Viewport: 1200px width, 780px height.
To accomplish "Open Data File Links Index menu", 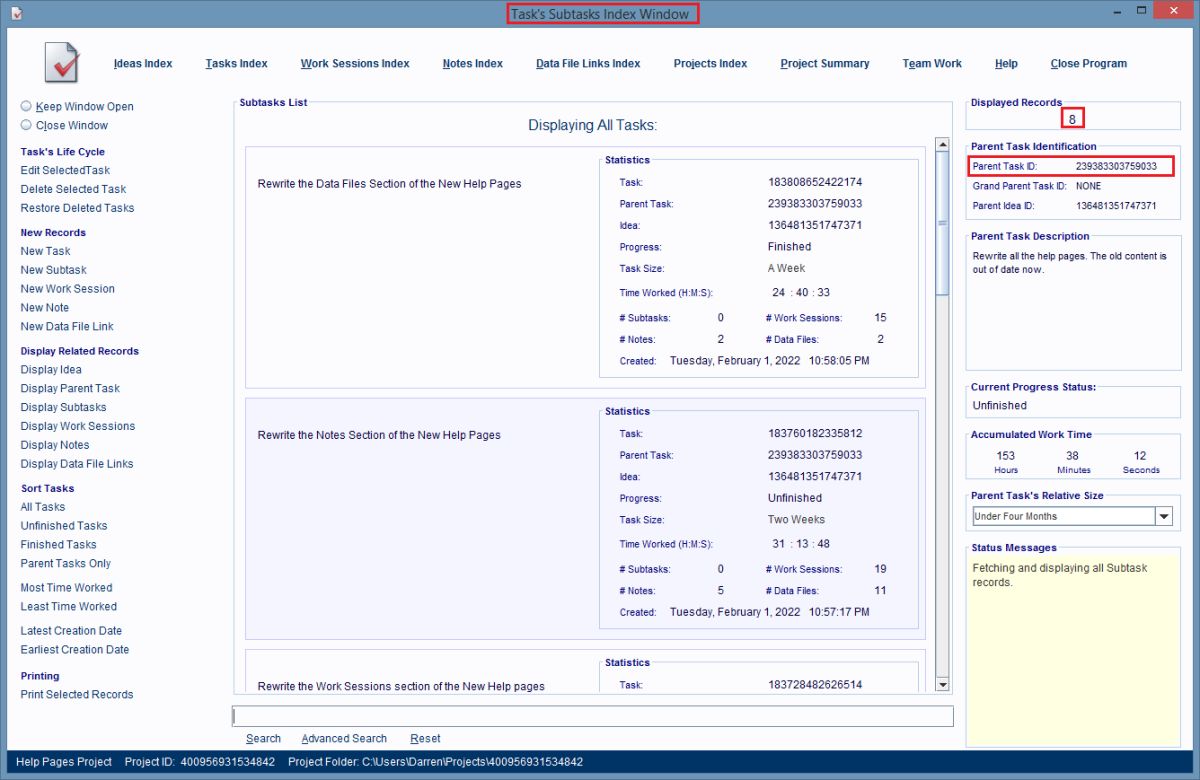I will 588,63.
